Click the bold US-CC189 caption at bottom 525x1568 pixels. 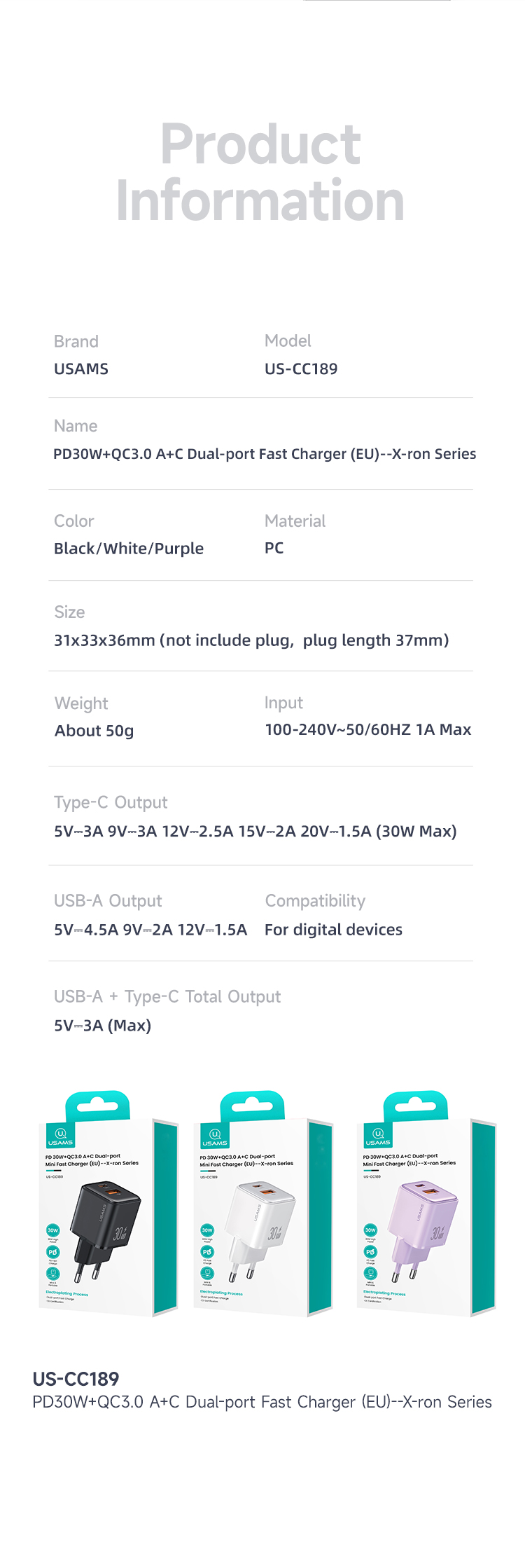coord(76,1379)
